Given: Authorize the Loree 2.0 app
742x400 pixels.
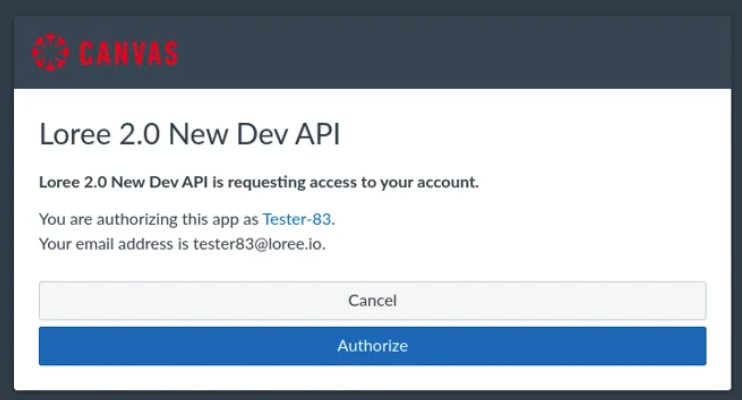Looking at the screenshot, I should pyautogui.click(x=372, y=346).
